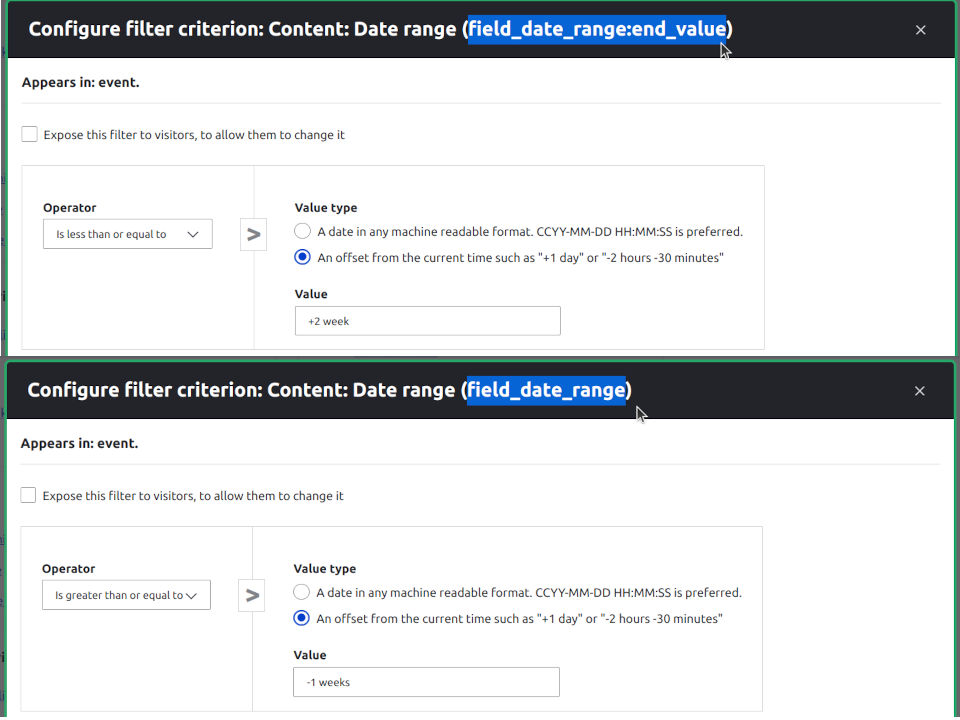Viewport: 960px width, 720px height.
Task: Select the machine readable date option in the top dialog
Action: 302,231
